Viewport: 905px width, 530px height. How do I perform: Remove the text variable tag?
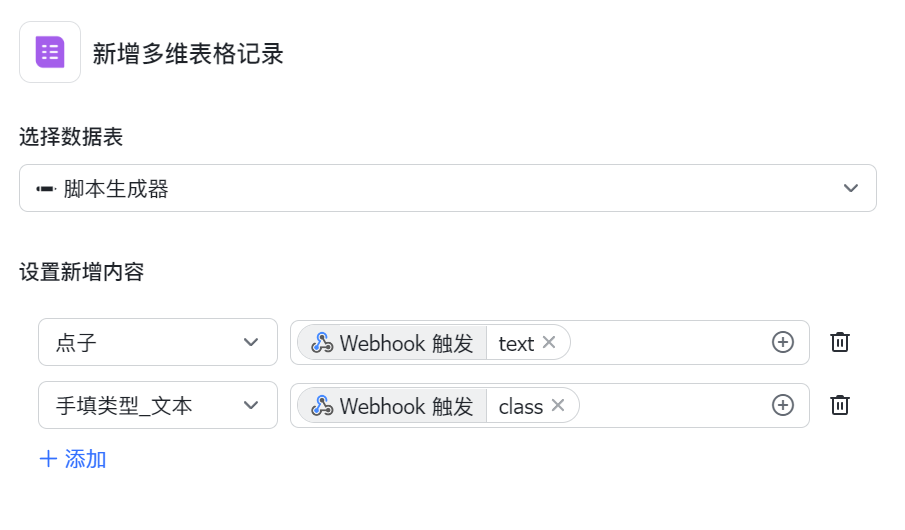[x=549, y=342]
